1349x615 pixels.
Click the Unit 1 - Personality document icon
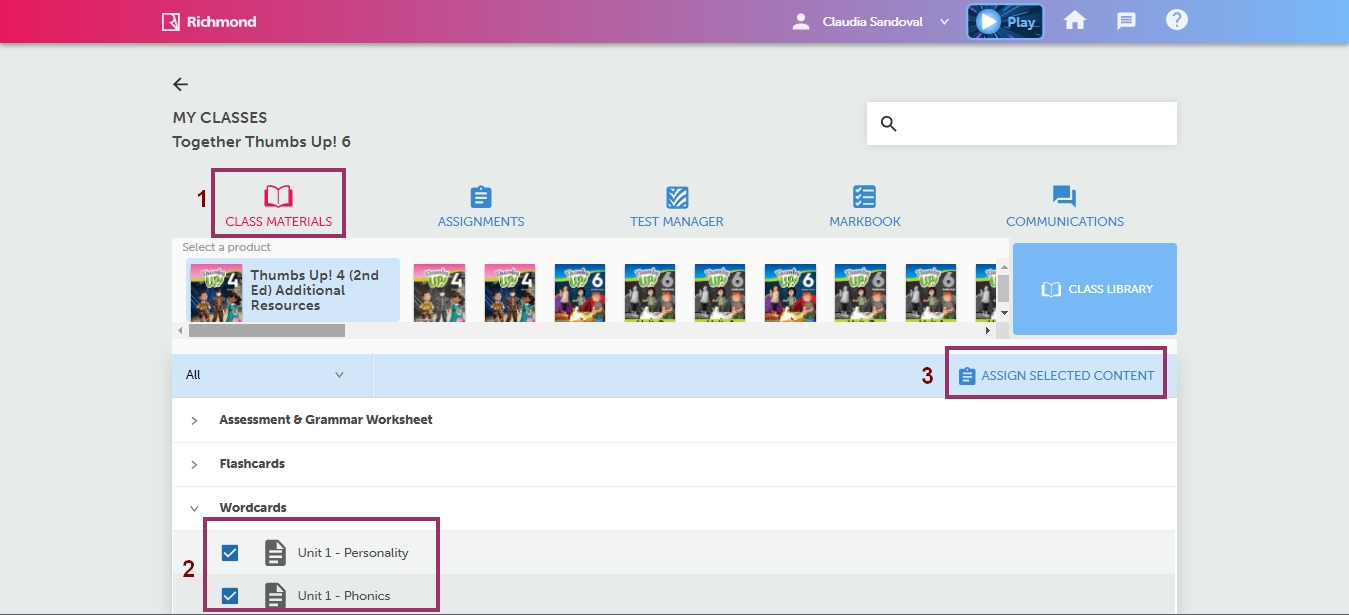pos(275,553)
